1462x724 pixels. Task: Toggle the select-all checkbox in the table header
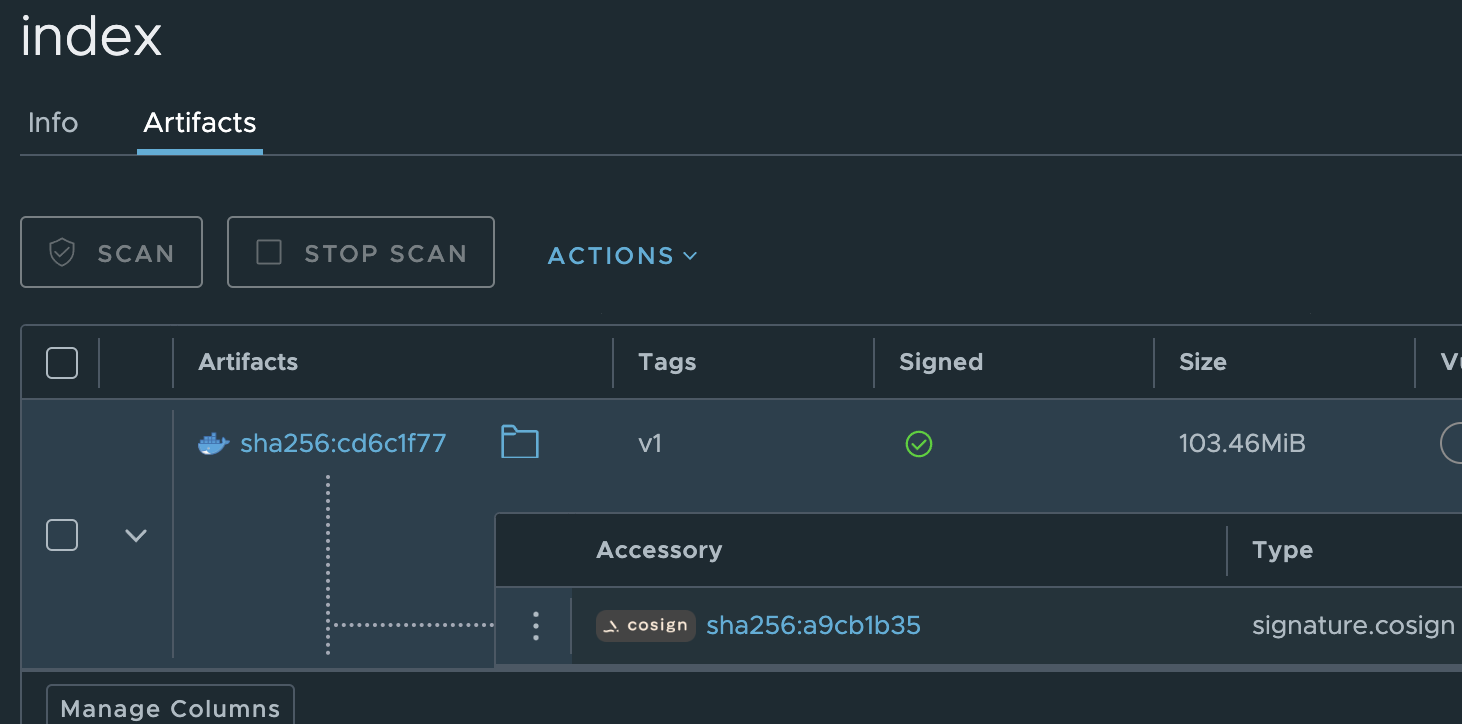(x=61, y=362)
